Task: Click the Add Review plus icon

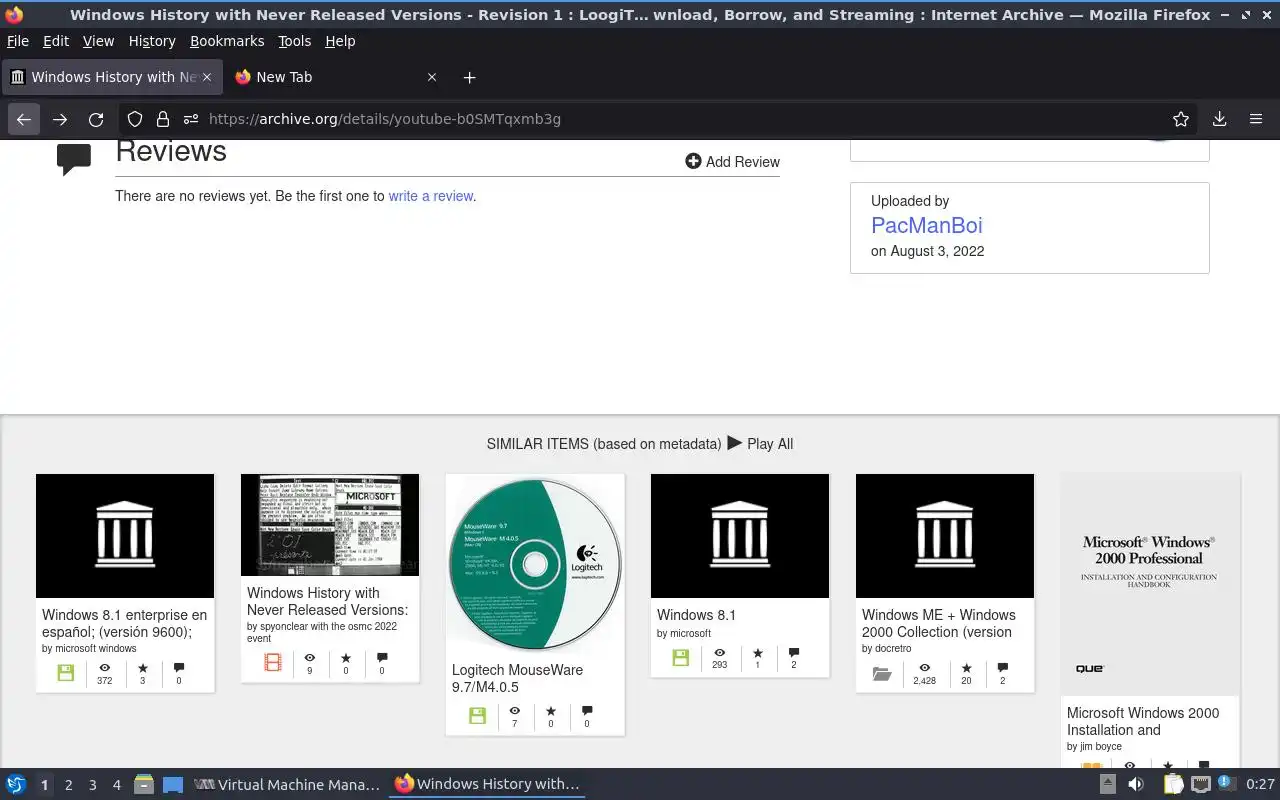Action: [693, 161]
